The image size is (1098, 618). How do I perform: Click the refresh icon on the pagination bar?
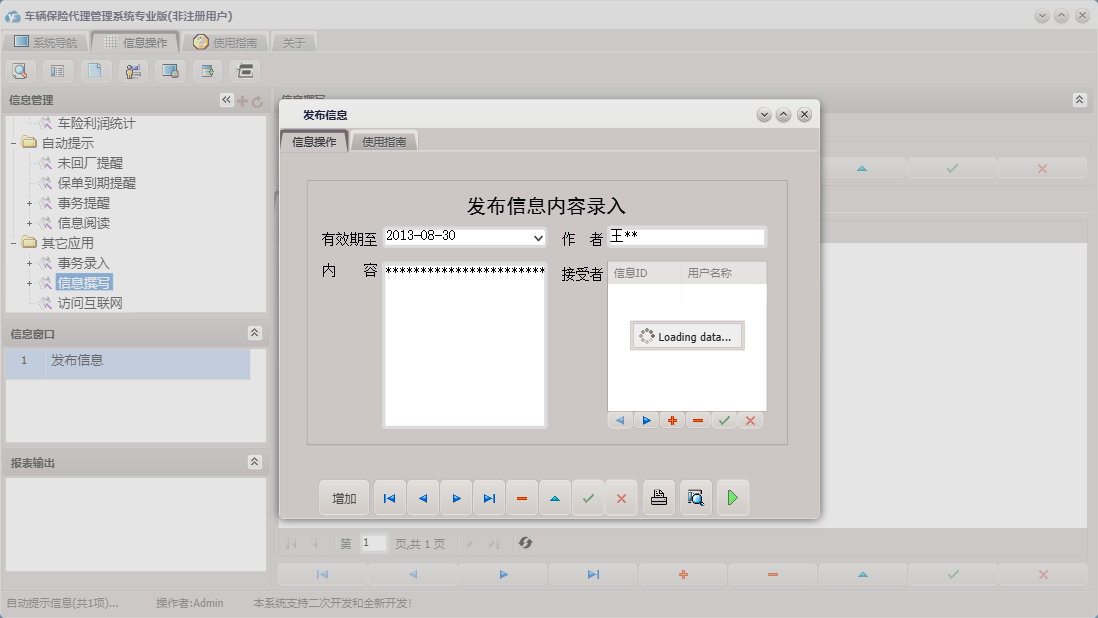click(525, 543)
